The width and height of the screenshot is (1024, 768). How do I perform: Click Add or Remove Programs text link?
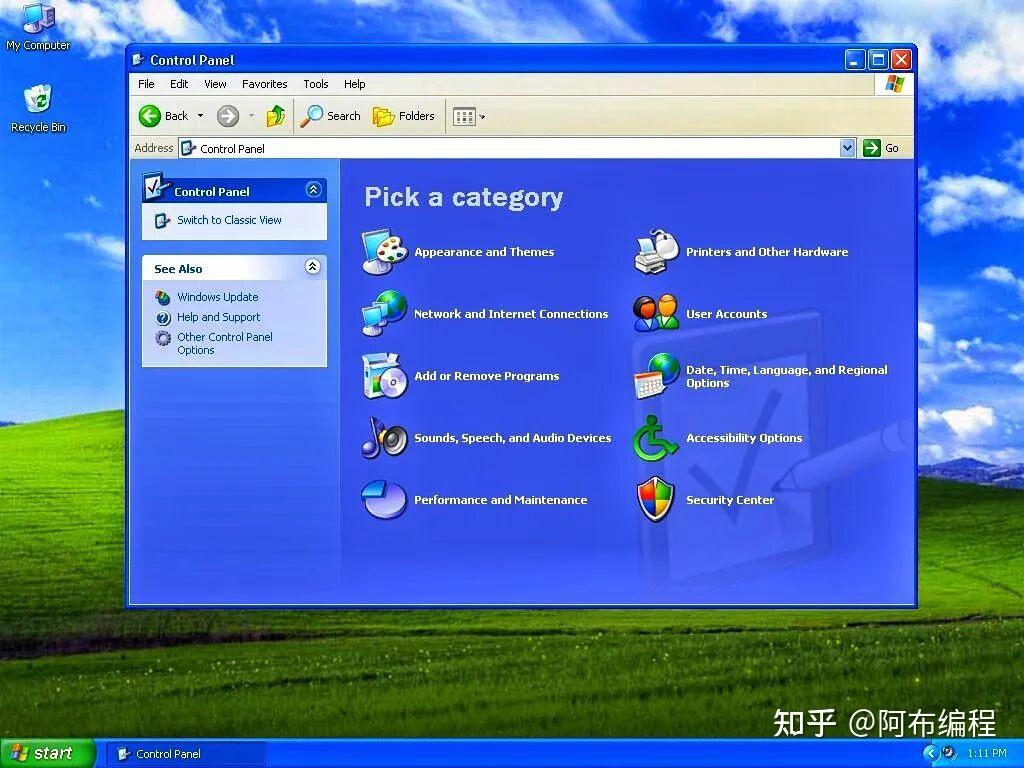(x=487, y=376)
